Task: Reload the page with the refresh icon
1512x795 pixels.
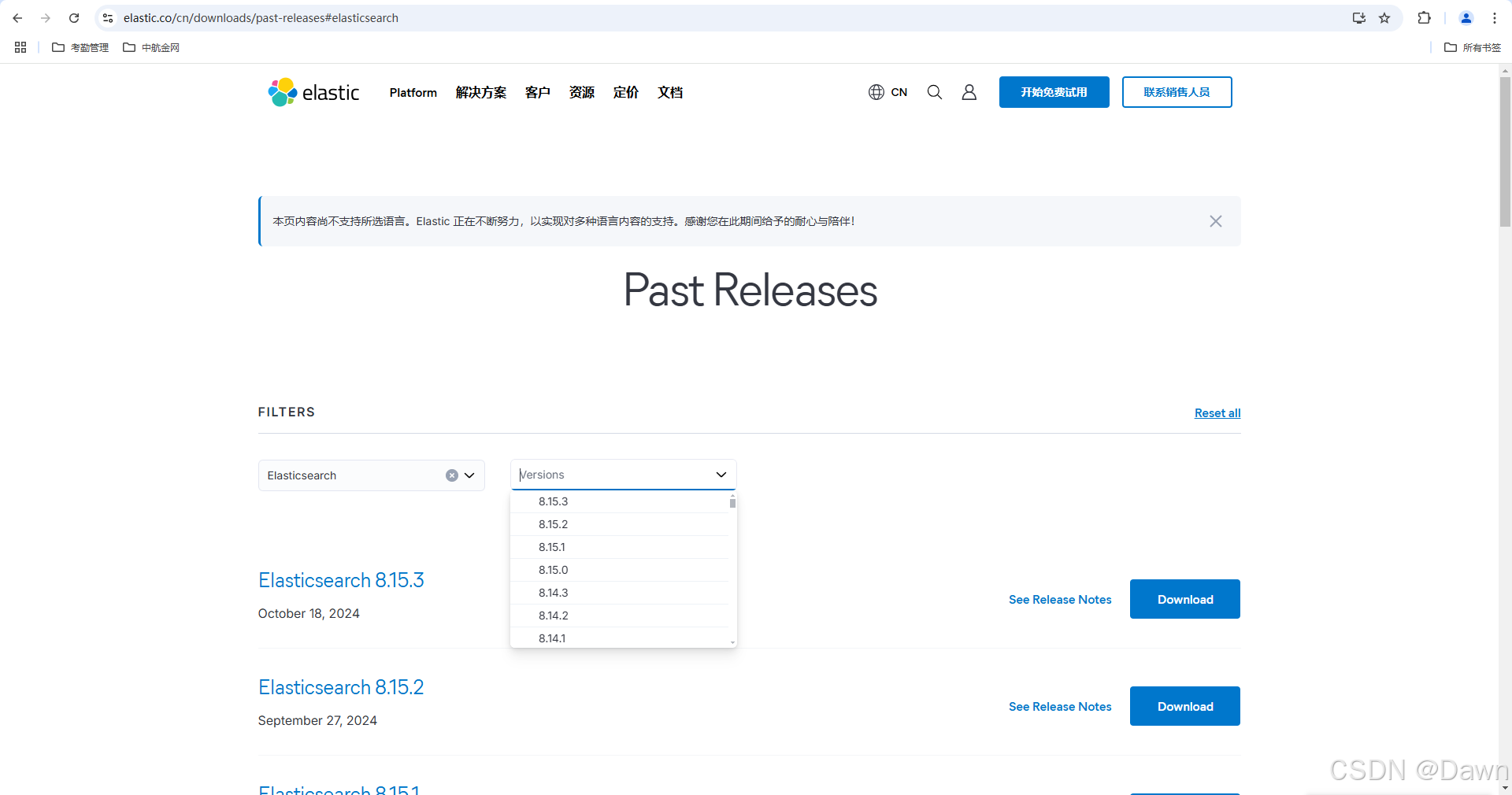Action: point(74,17)
